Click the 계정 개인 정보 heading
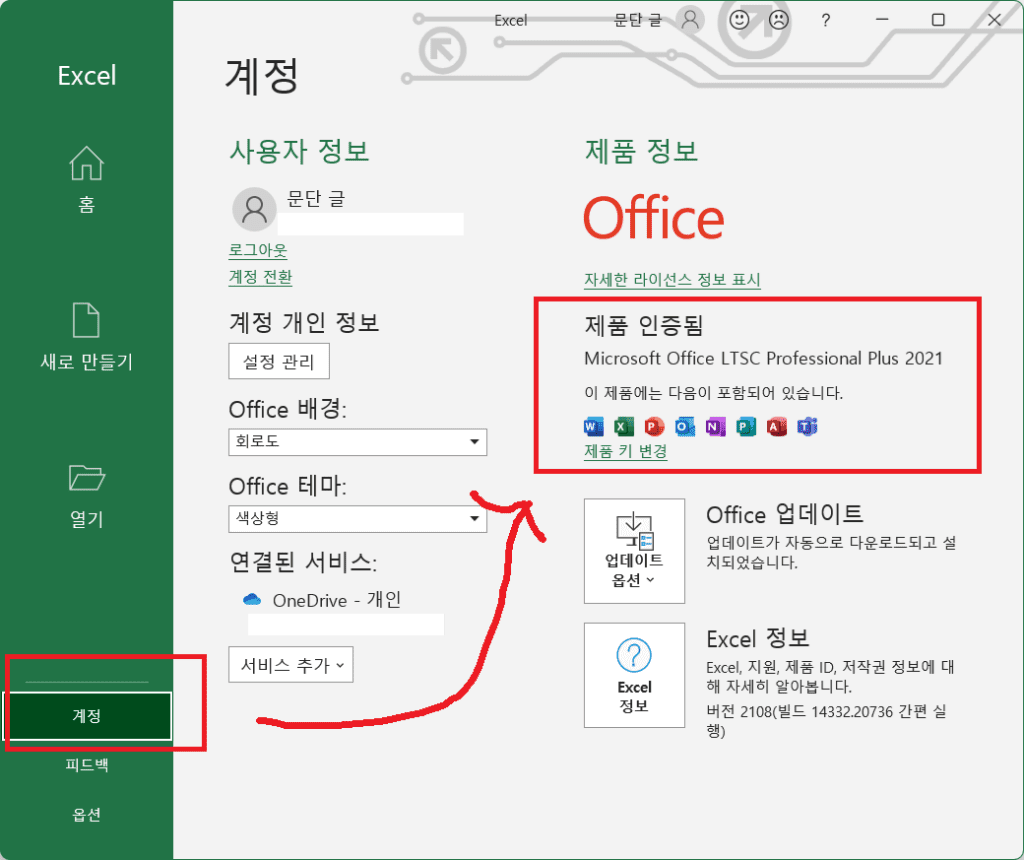This screenshot has height=860, width=1024. (304, 323)
